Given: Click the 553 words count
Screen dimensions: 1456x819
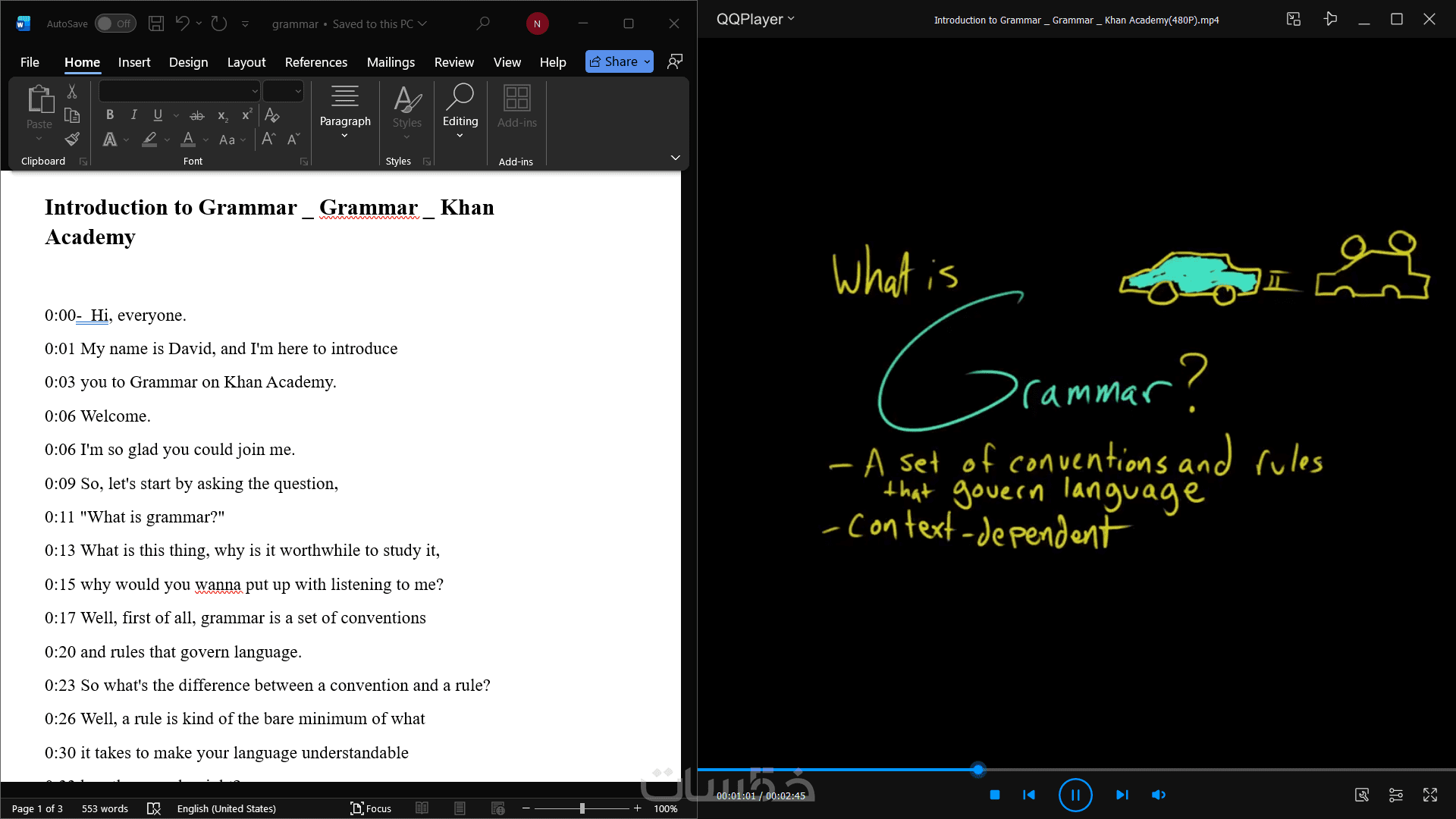Looking at the screenshot, I should [x=105, y=808].
